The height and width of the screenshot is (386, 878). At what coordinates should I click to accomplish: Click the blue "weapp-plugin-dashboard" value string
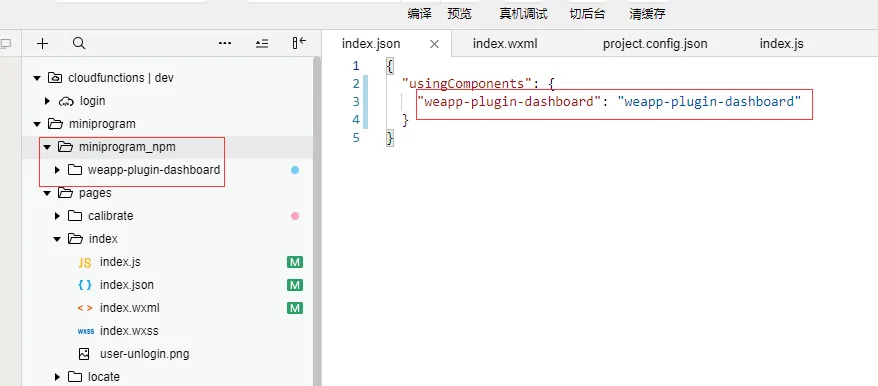[x=709, y=101]
